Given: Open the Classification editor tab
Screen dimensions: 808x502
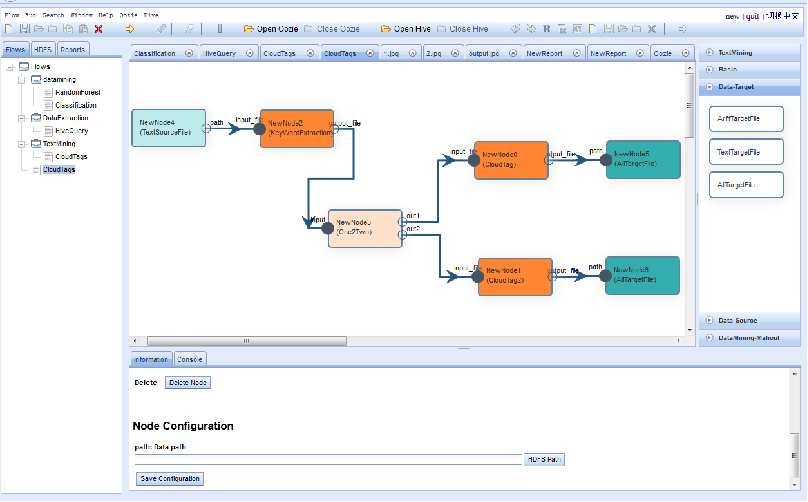Looking at the screenshot, I should [x=155, y=53].
